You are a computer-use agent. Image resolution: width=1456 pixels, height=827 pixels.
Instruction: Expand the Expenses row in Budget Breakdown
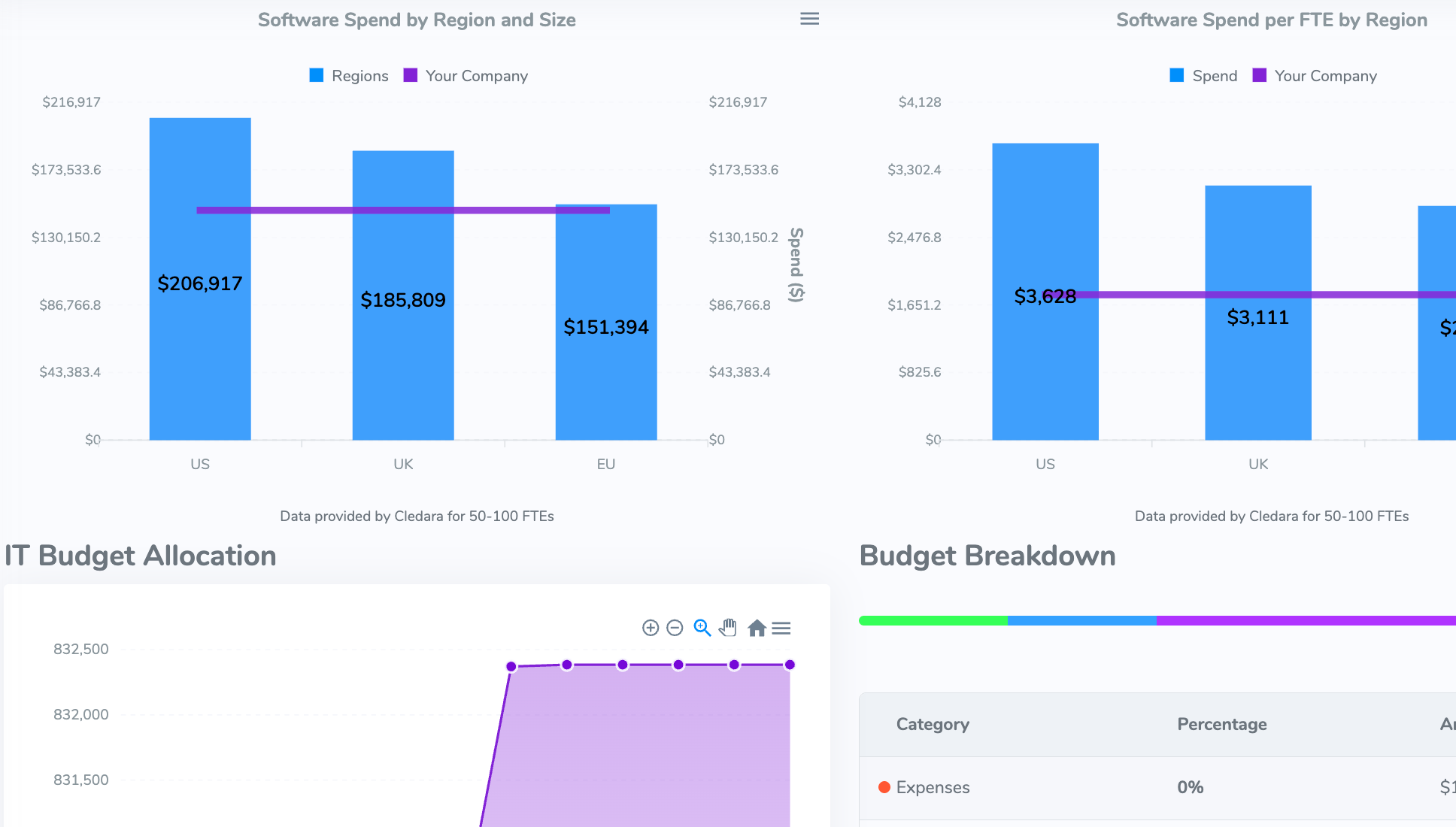933,787
